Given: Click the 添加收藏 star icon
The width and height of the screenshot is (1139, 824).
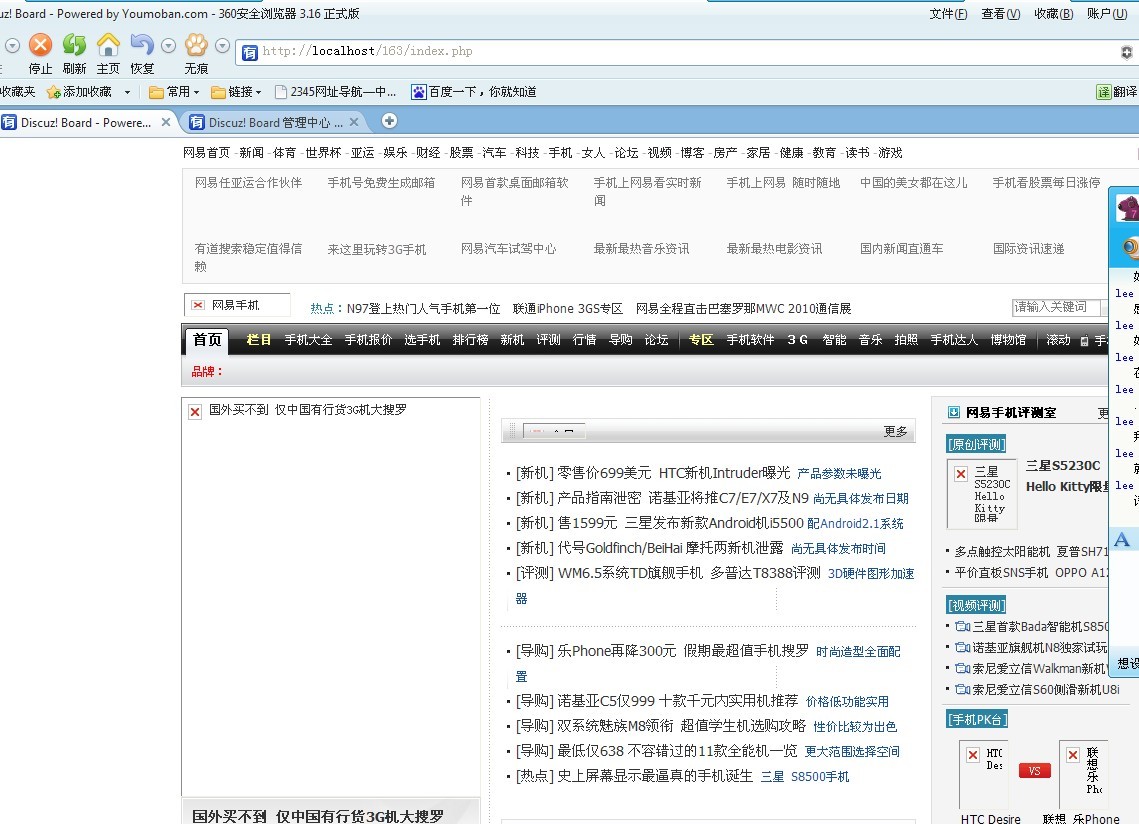Looking at the screenshot, I should click(53, 92).
